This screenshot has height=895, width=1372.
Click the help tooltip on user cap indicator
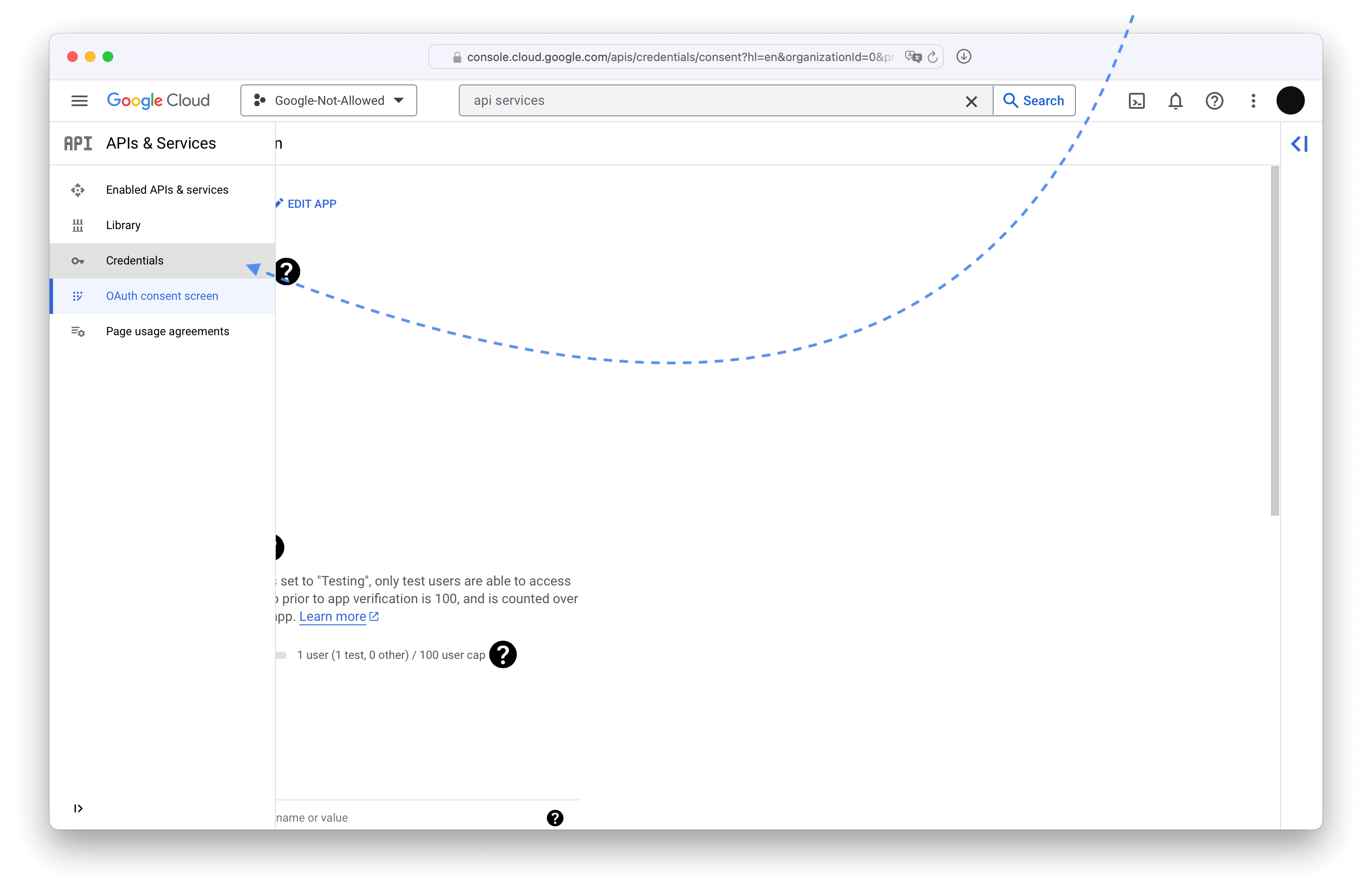503,655
